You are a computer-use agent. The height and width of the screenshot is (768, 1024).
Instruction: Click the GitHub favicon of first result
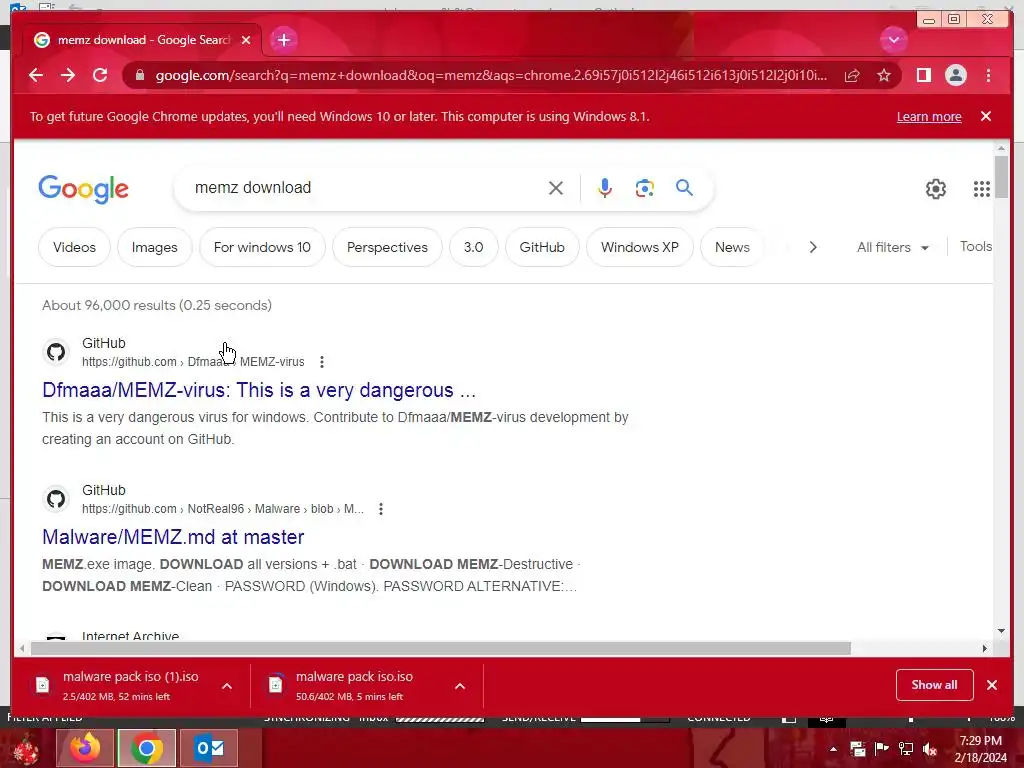tap(56, 352)
